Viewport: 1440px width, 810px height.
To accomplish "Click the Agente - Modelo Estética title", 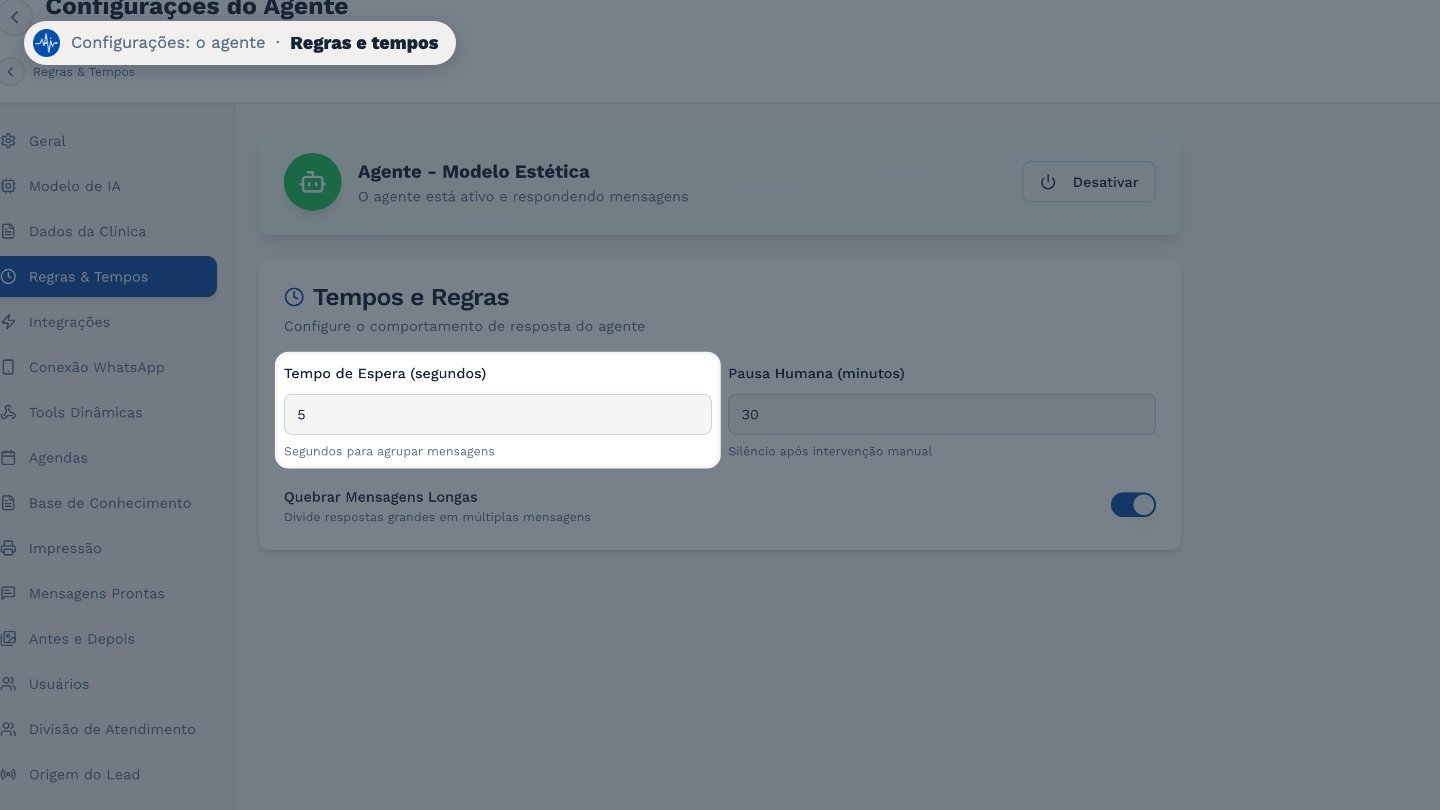I will [474, 172].
